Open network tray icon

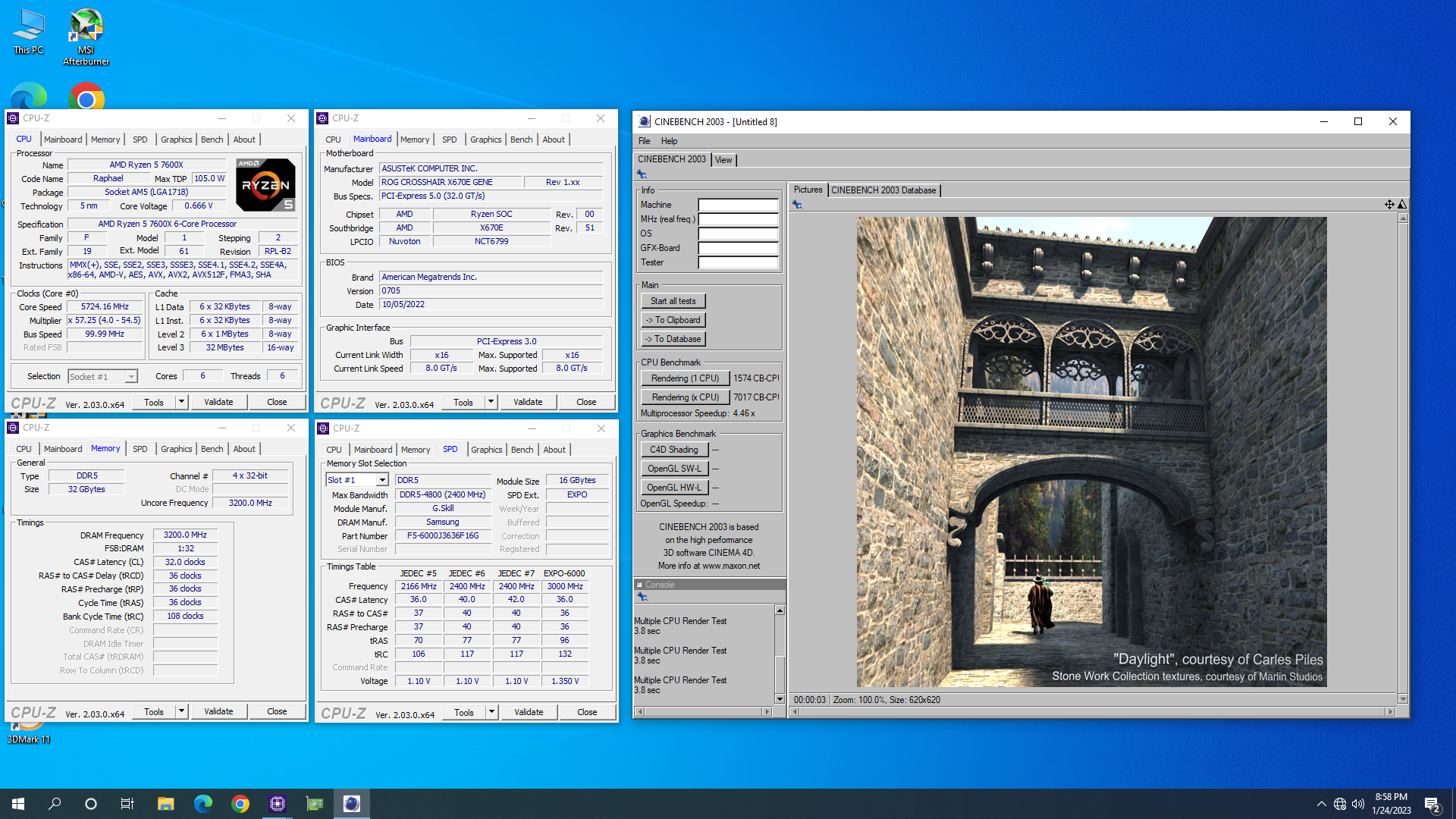pos(1340,804)
